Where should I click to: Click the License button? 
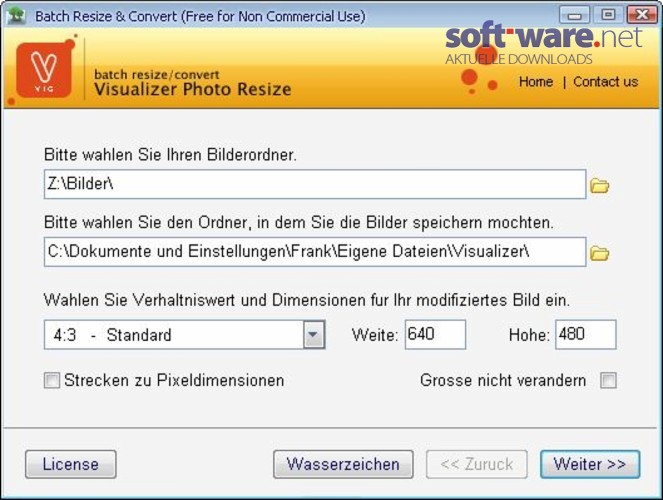point(71,464)
